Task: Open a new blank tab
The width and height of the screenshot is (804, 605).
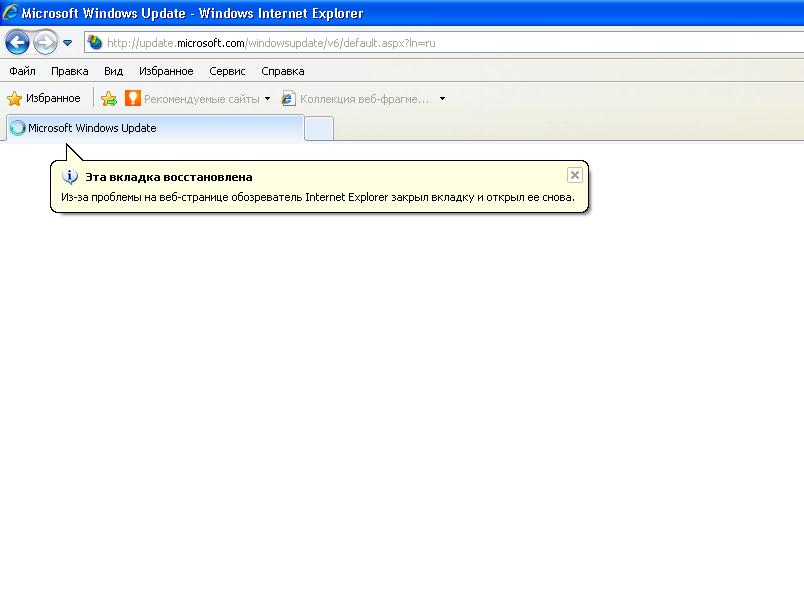Action: click(x=319, y=129)
